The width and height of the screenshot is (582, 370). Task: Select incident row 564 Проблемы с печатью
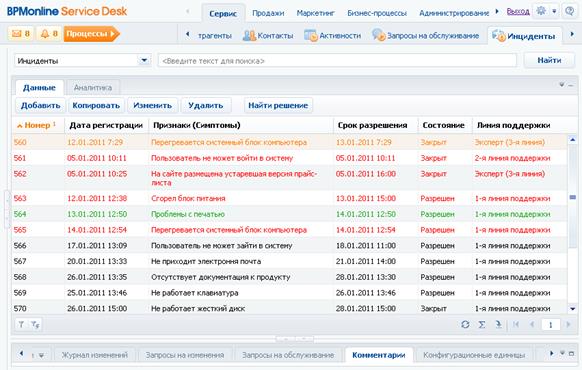(x=290, y=214)
